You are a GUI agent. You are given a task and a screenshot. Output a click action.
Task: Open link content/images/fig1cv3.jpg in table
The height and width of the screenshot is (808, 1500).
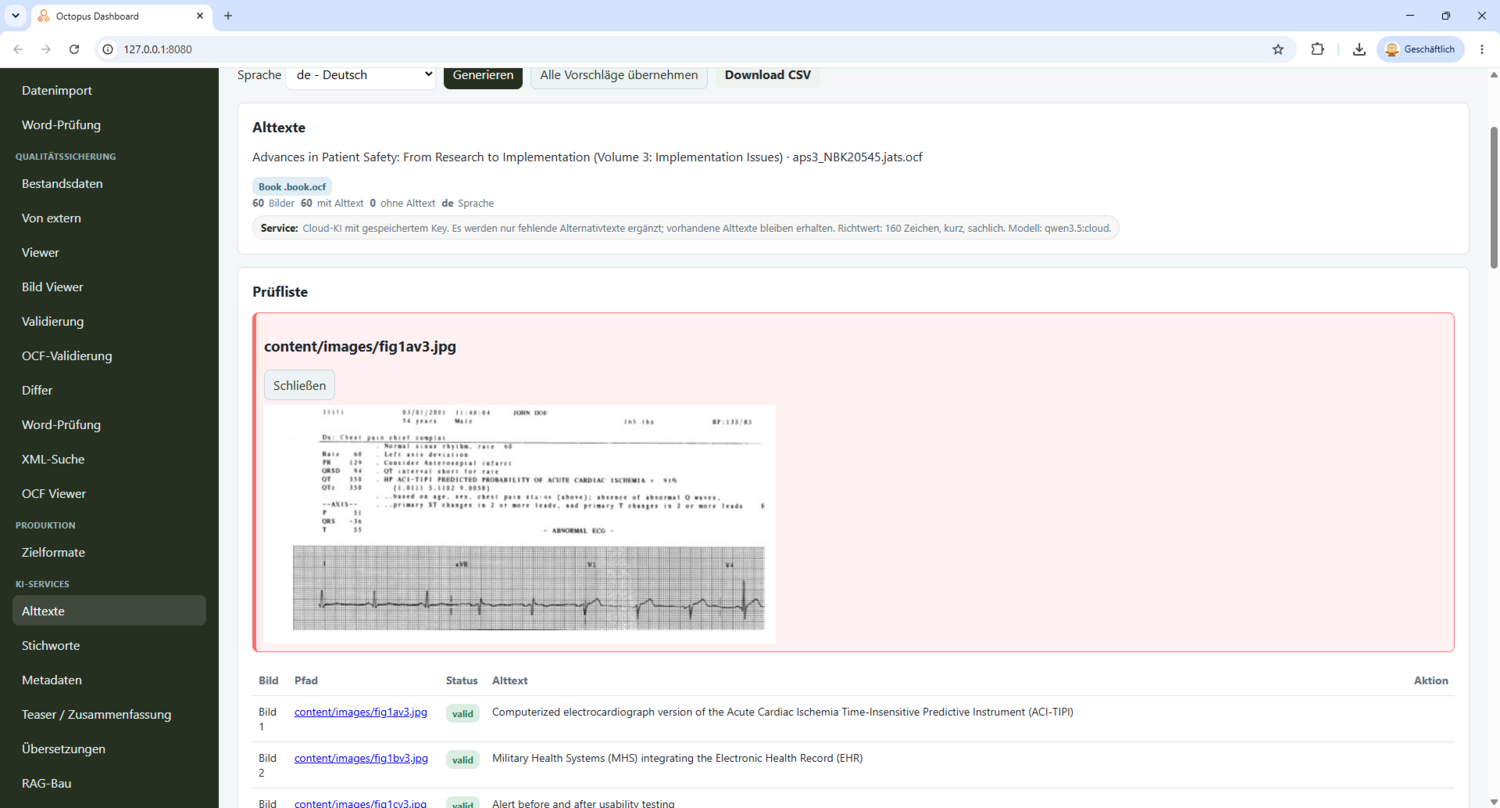click(361, 803)
